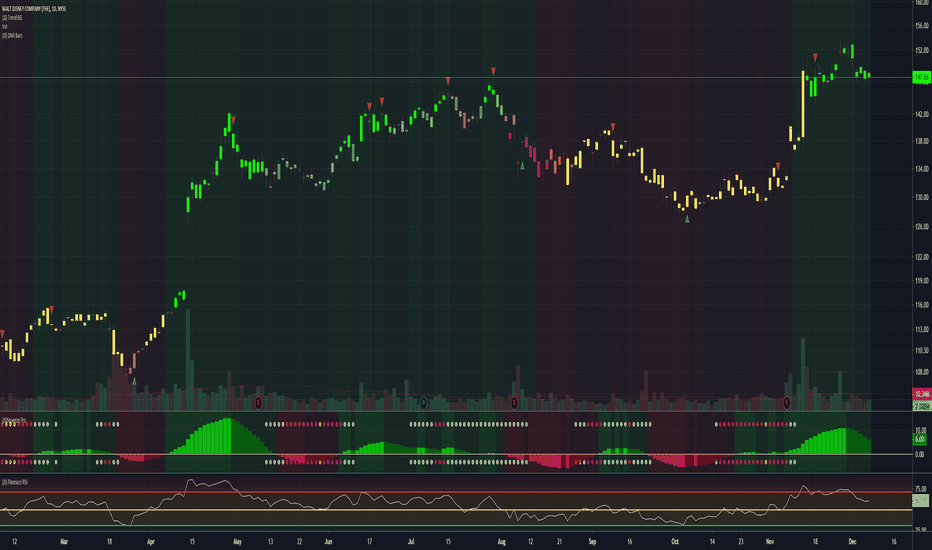
Task: Click the Sep label on time axis
Action: point(592,542)
